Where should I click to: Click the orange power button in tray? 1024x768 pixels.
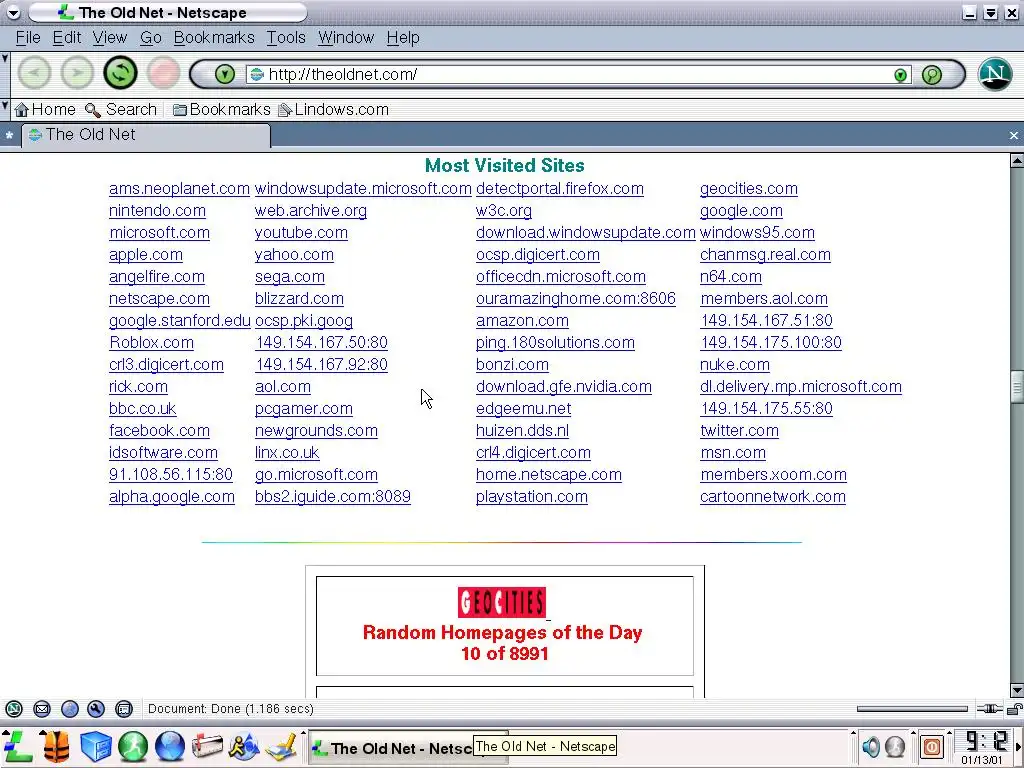tap(932, 746)
